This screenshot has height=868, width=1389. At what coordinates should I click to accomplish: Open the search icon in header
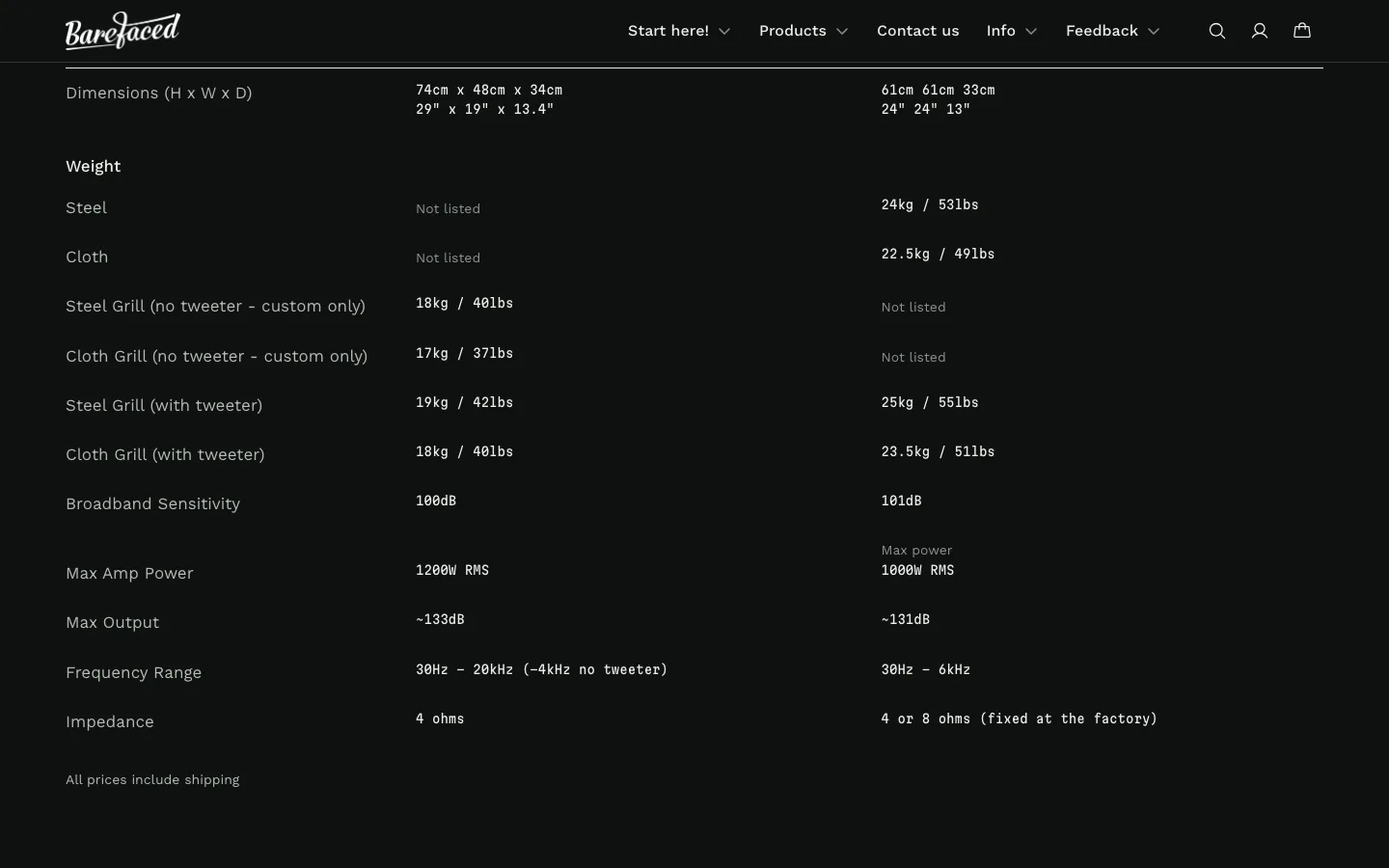click(x=1217, y=31)
